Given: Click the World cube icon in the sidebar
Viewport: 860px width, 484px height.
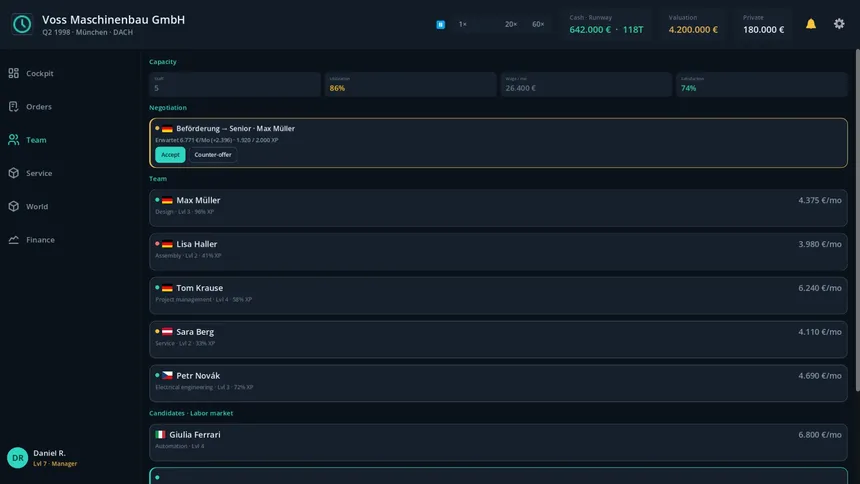Looking at the screenshot, I should tap(14, 206).
